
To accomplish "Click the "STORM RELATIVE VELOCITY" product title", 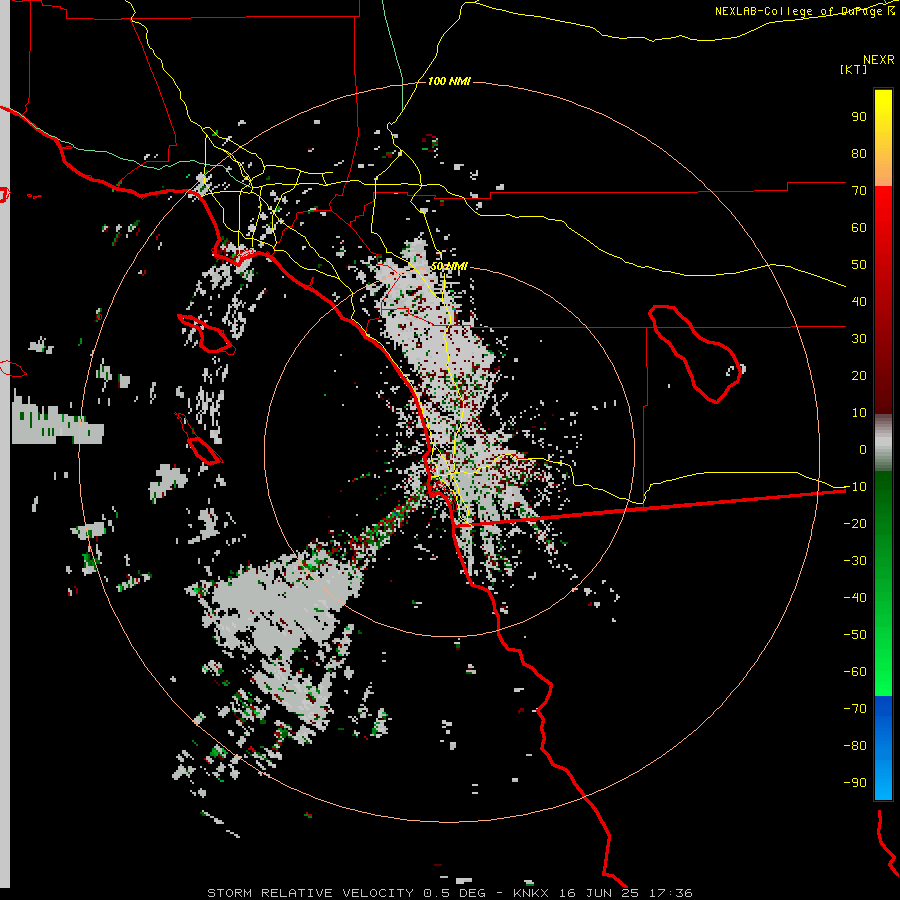I will coord(310,893).
